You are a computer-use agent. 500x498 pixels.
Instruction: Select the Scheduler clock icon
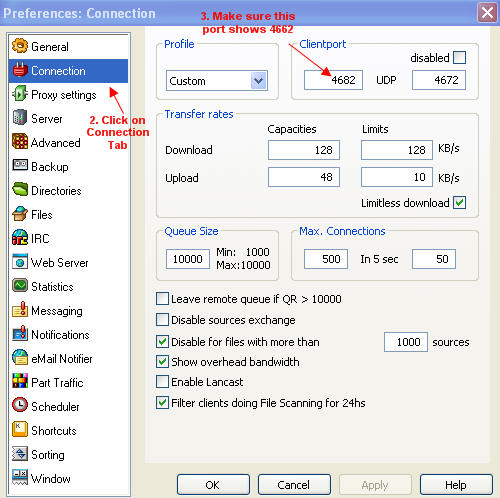tap(20, 406)
